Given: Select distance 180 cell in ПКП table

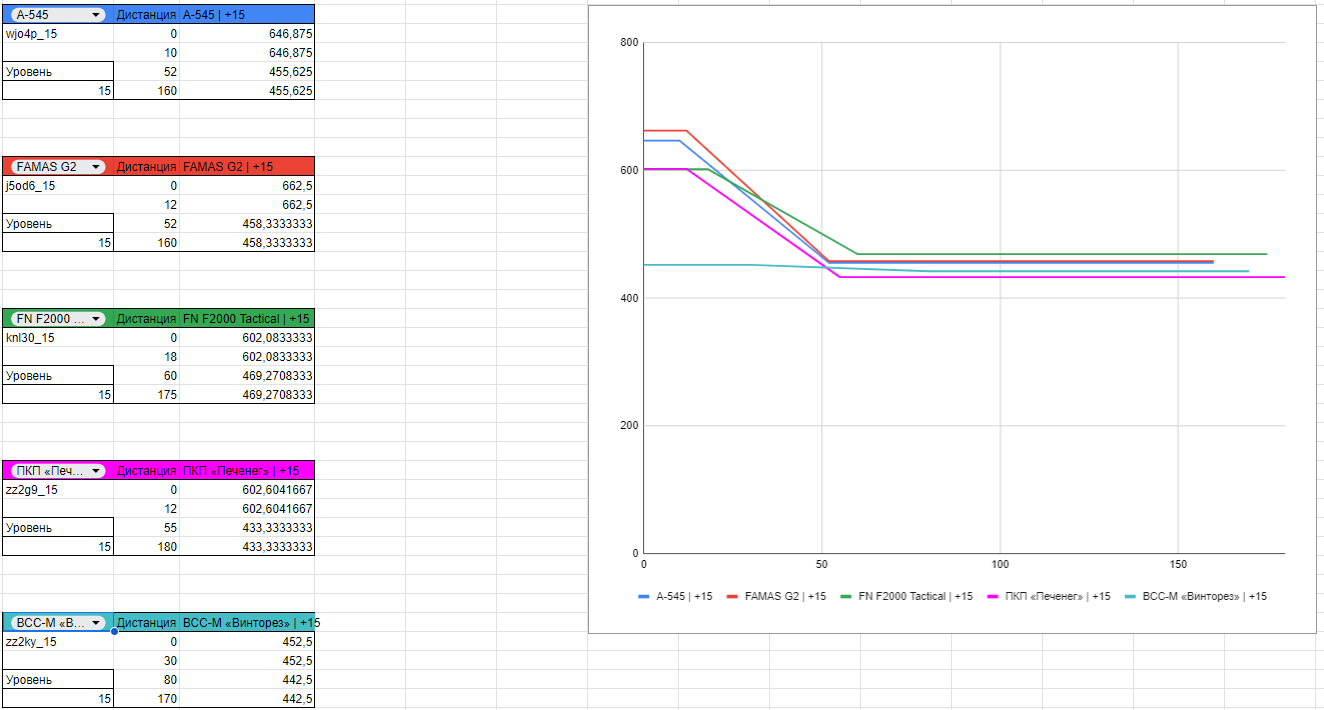Looking at the screenshot, I should 147,547.
